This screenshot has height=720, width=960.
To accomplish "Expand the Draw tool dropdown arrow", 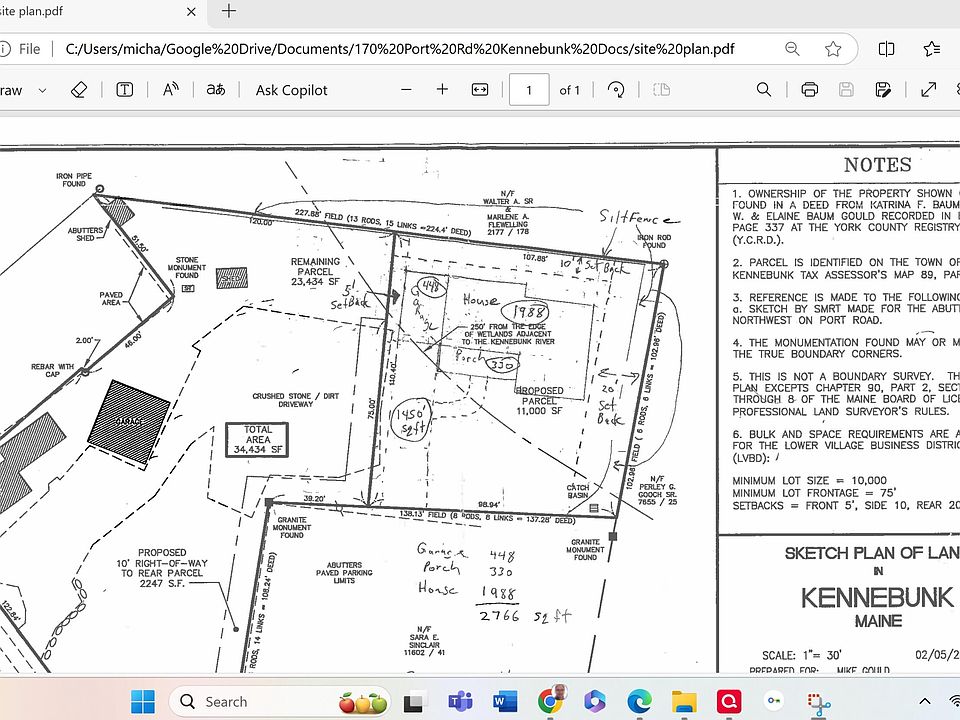I will [x=42, y=91].
